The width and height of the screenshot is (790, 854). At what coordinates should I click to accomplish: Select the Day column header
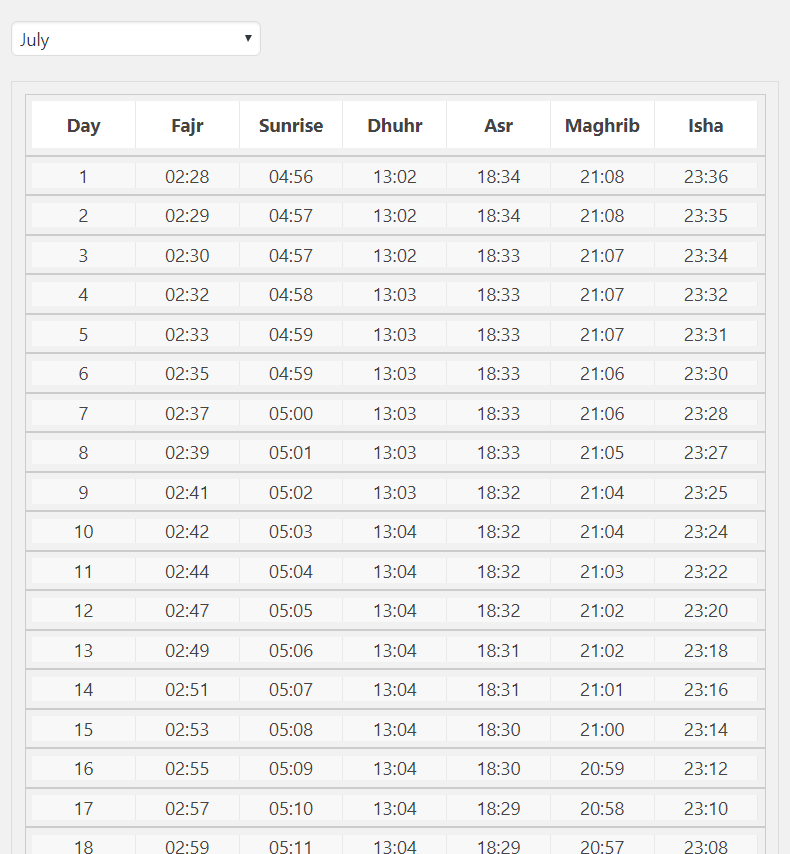tap(83, 125)
